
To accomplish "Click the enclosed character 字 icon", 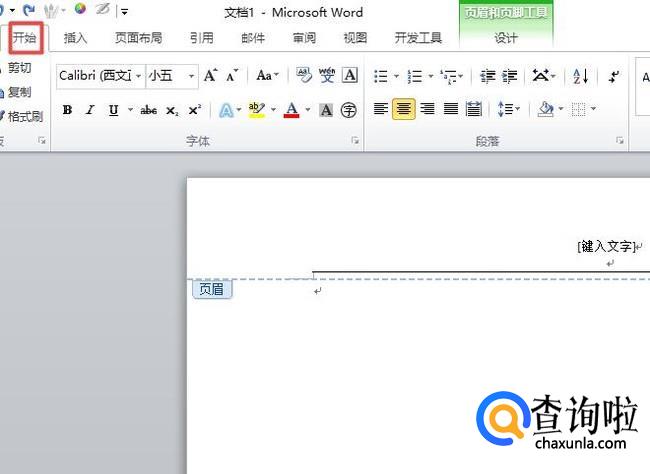I will (x=349, y=110).
